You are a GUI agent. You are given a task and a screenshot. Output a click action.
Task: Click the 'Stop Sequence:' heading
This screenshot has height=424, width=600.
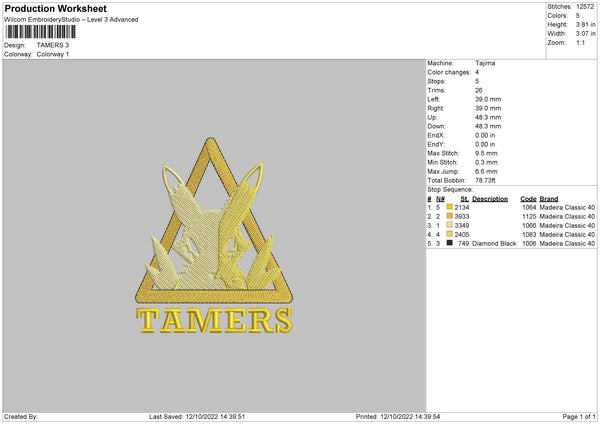(x=450, y=190)
